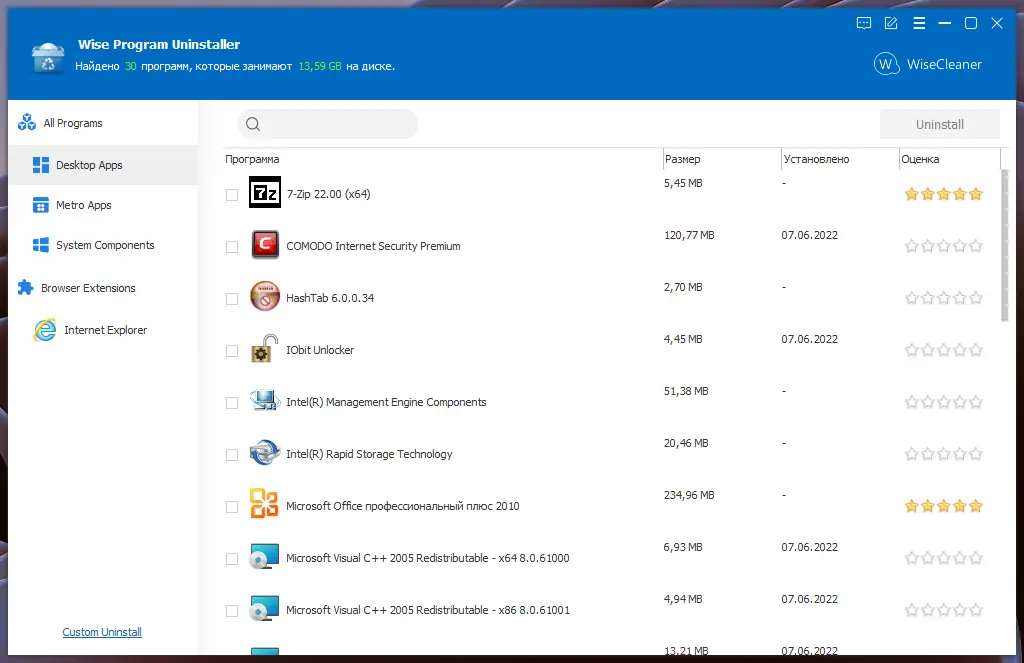Check Visual C++ 2005 x86 8.0.61001 checkbox
Screen dimensions: 1024x663
tap(232, 611)
